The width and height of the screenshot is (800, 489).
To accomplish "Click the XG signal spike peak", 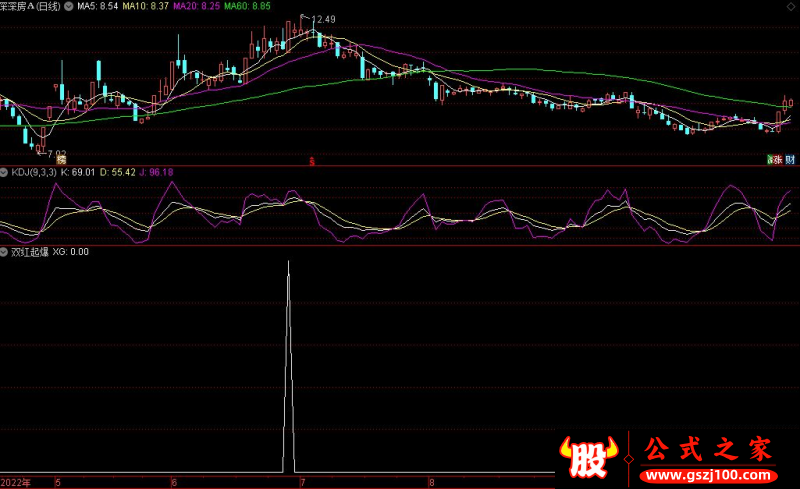I will [x=289, y=262].
